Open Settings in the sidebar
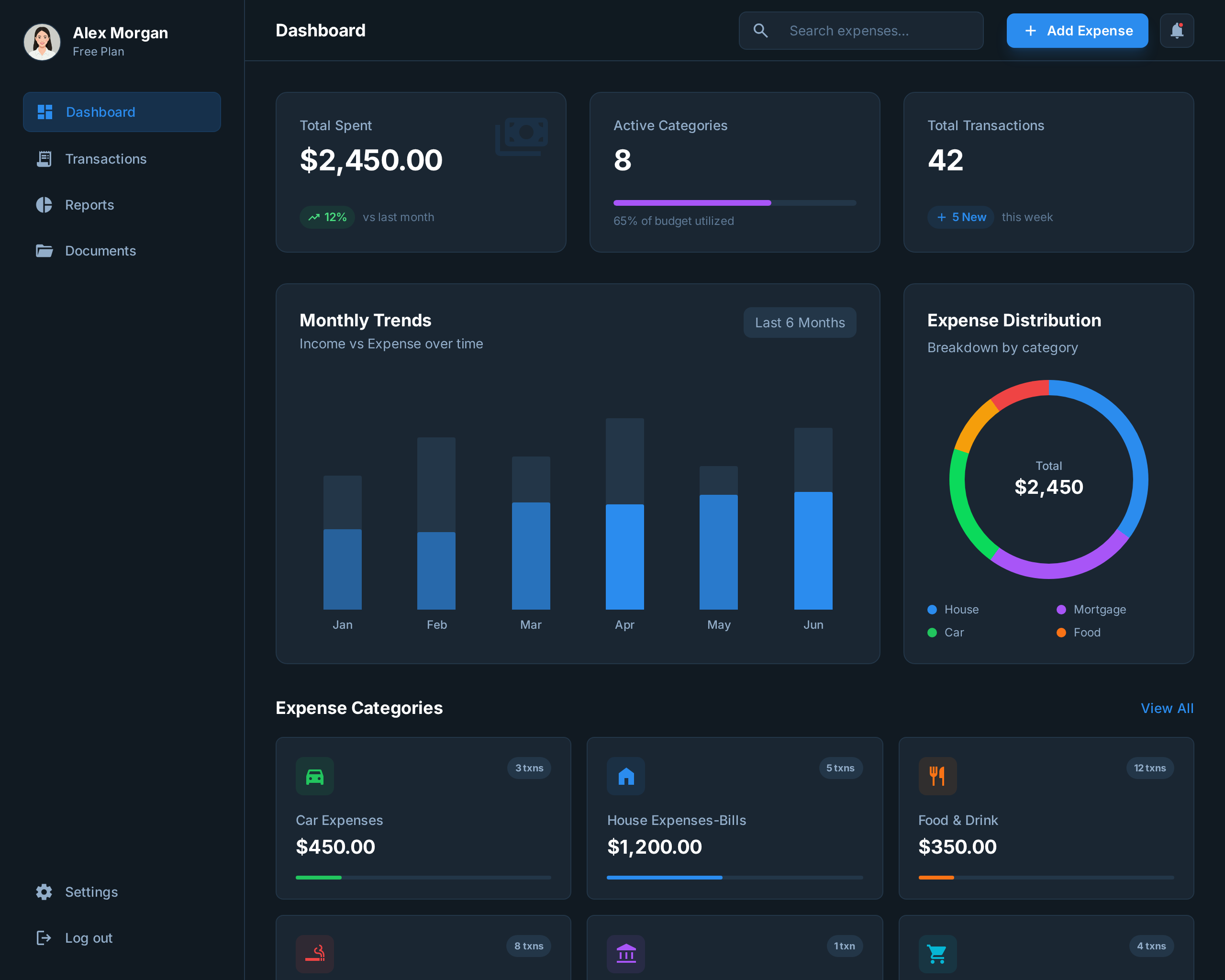 pos(91,892)
